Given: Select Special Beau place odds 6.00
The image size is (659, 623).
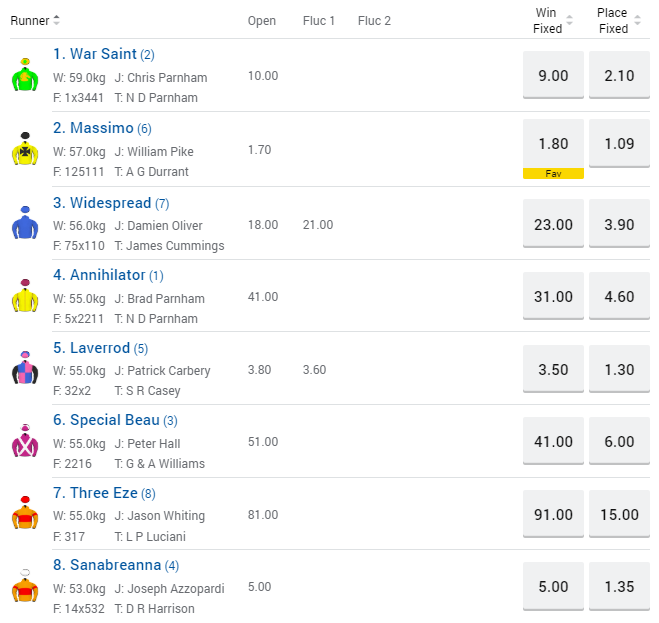Looking at the screenshot, I should tap(619, 442).
